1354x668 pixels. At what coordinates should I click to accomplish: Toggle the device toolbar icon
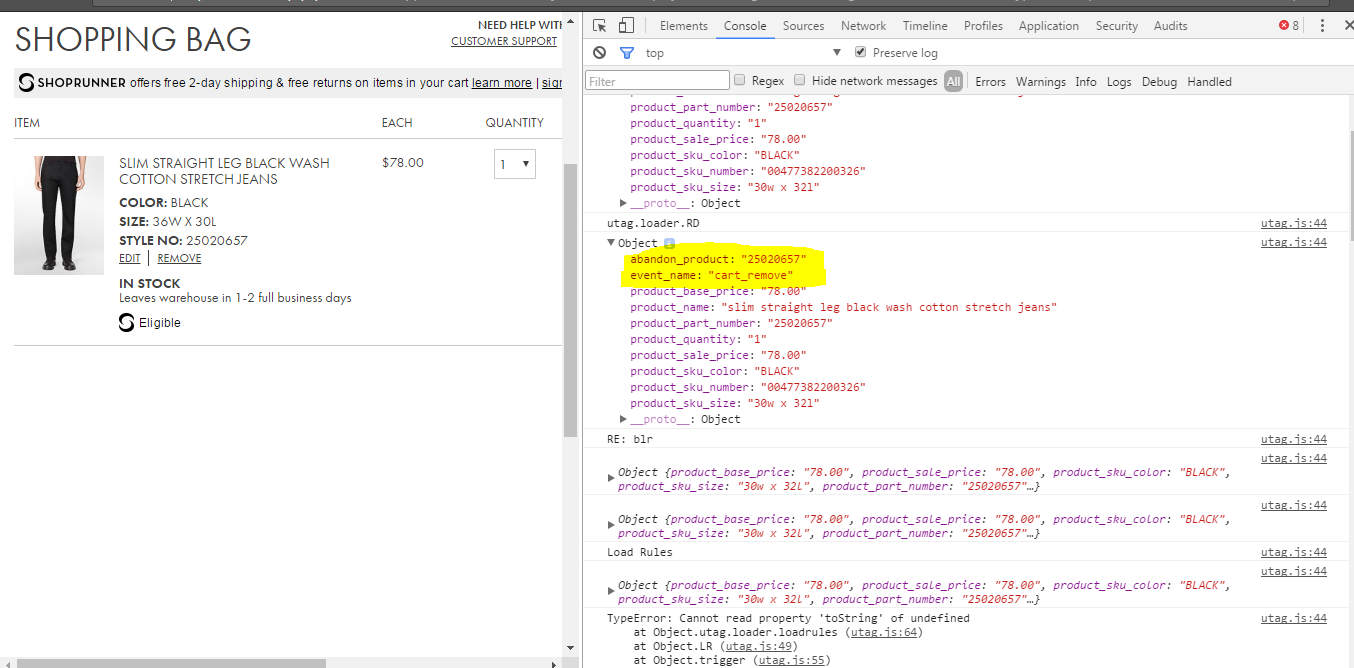point(626,25)
